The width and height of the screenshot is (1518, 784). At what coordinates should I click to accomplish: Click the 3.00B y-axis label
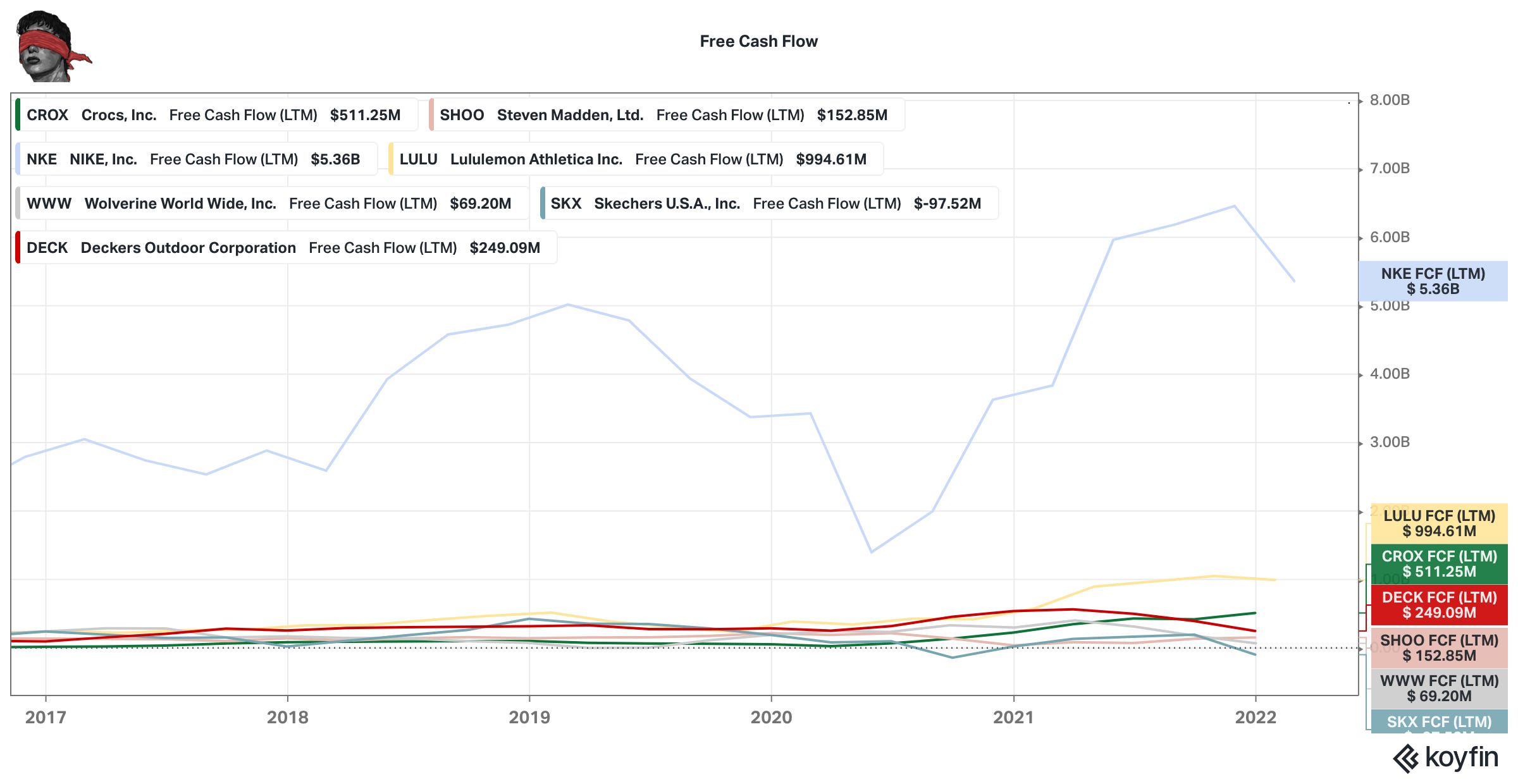tap(1390, 443)
